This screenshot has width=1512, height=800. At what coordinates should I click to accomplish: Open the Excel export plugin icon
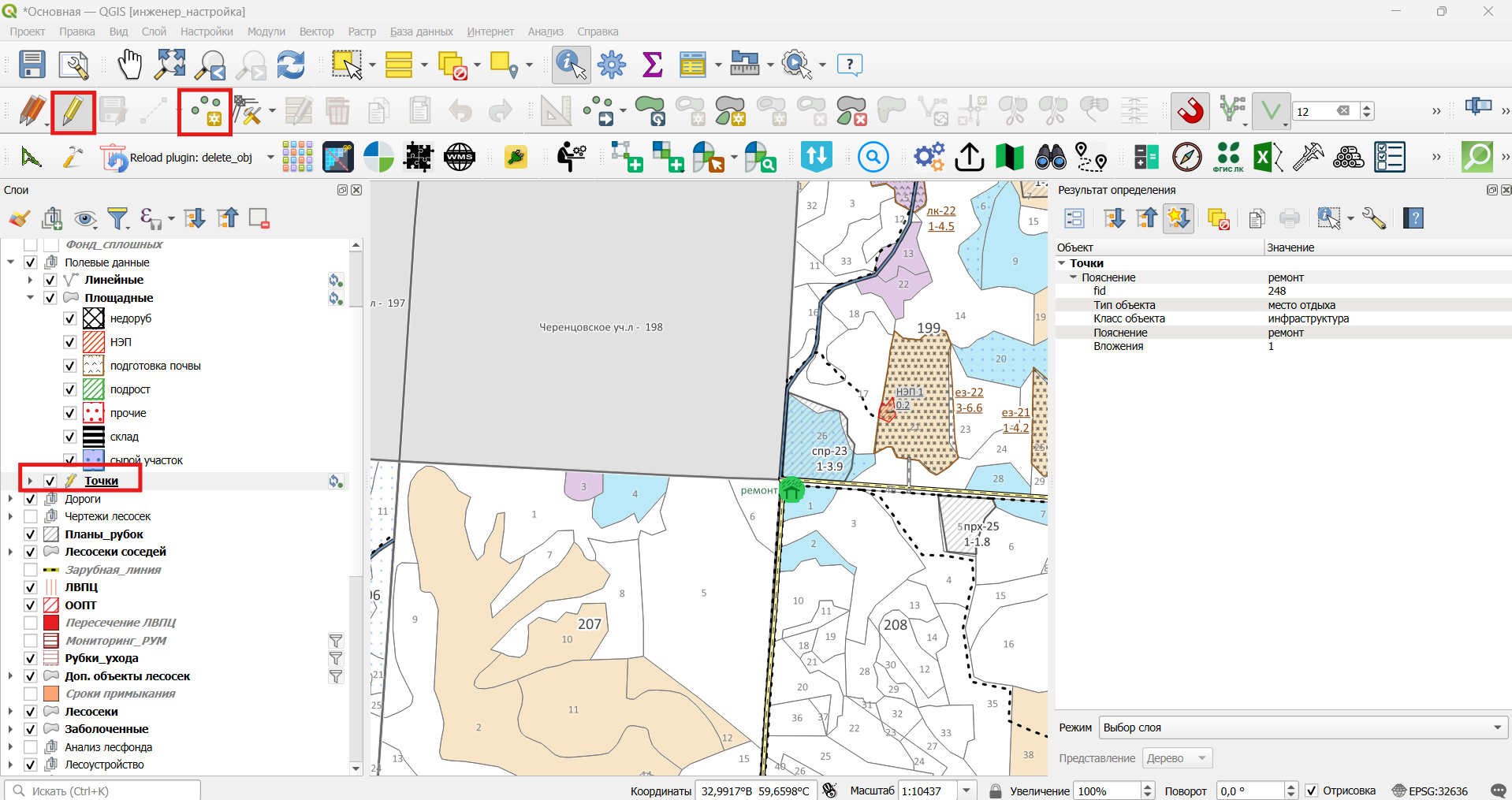pyautogui.click(x=1268, y=158)
